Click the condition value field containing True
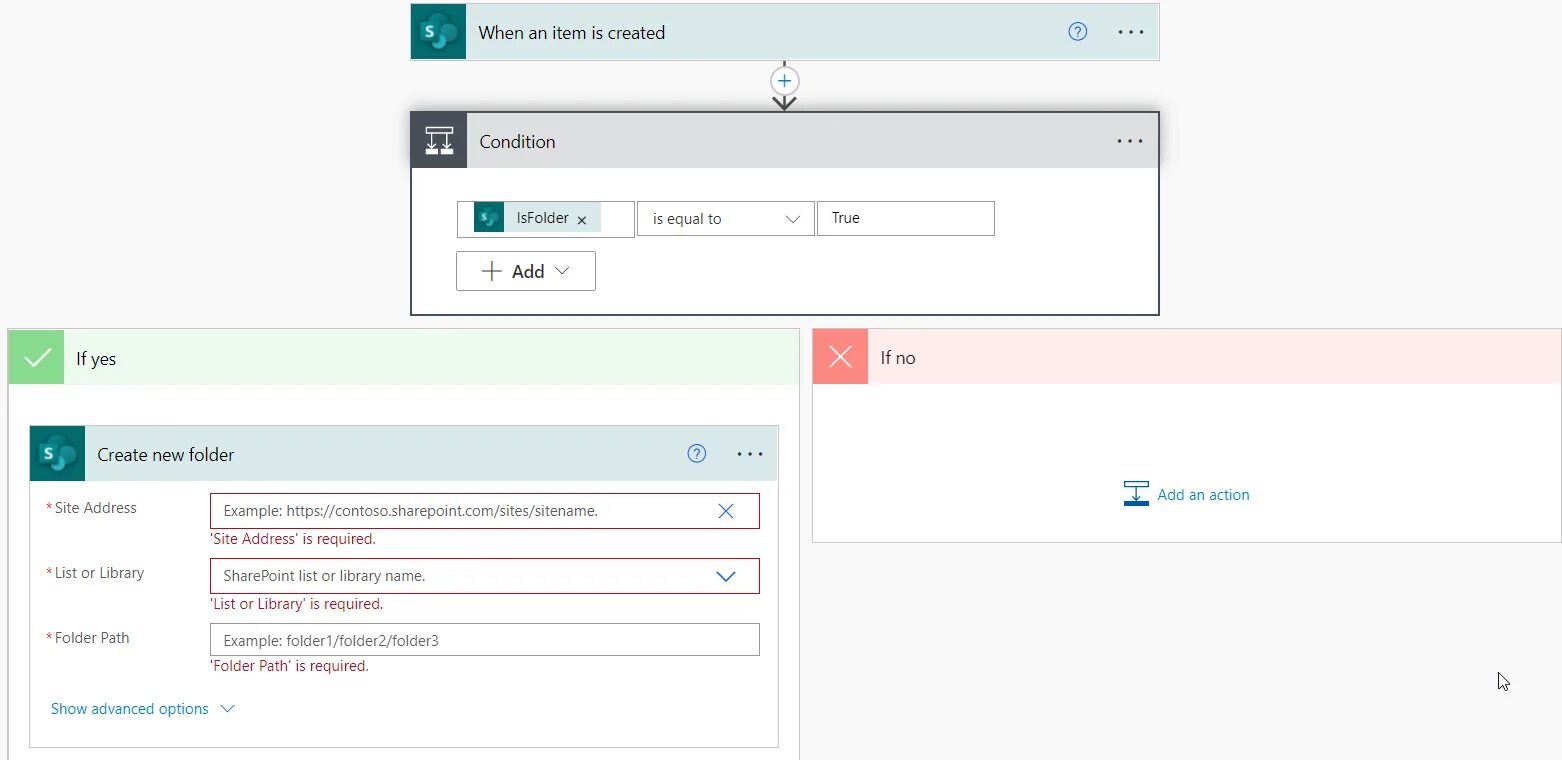 [x=906, y=218]
